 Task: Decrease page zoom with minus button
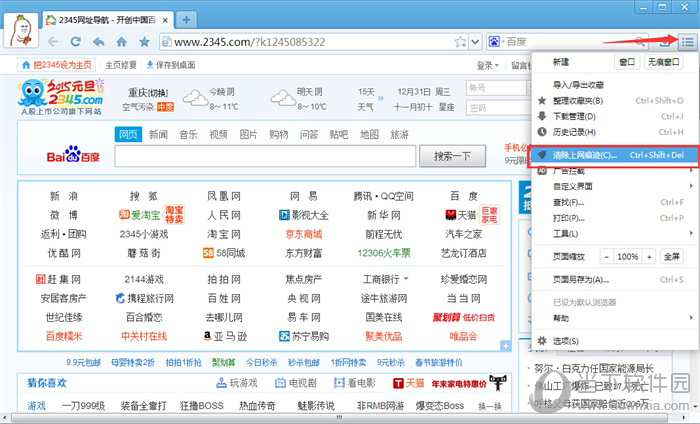[x=606, y=257]
